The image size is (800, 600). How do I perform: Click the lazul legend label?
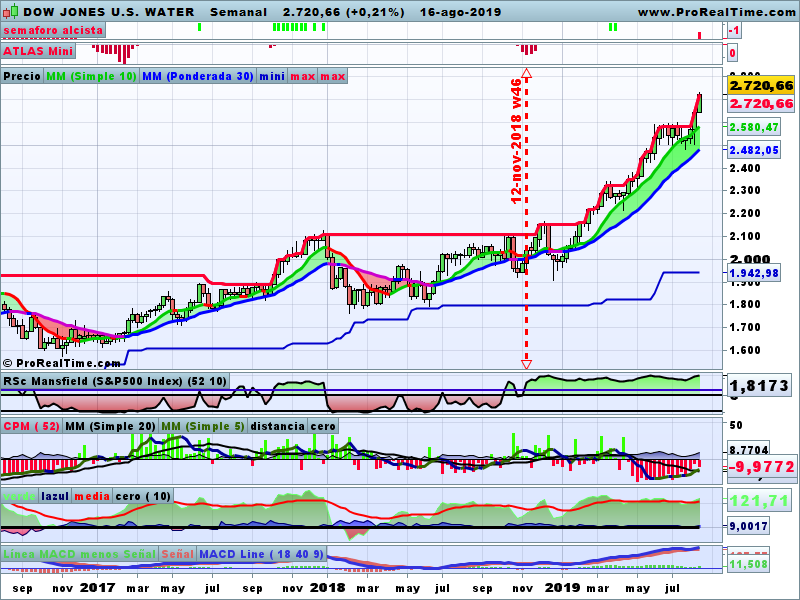click(x=55, y=496)
